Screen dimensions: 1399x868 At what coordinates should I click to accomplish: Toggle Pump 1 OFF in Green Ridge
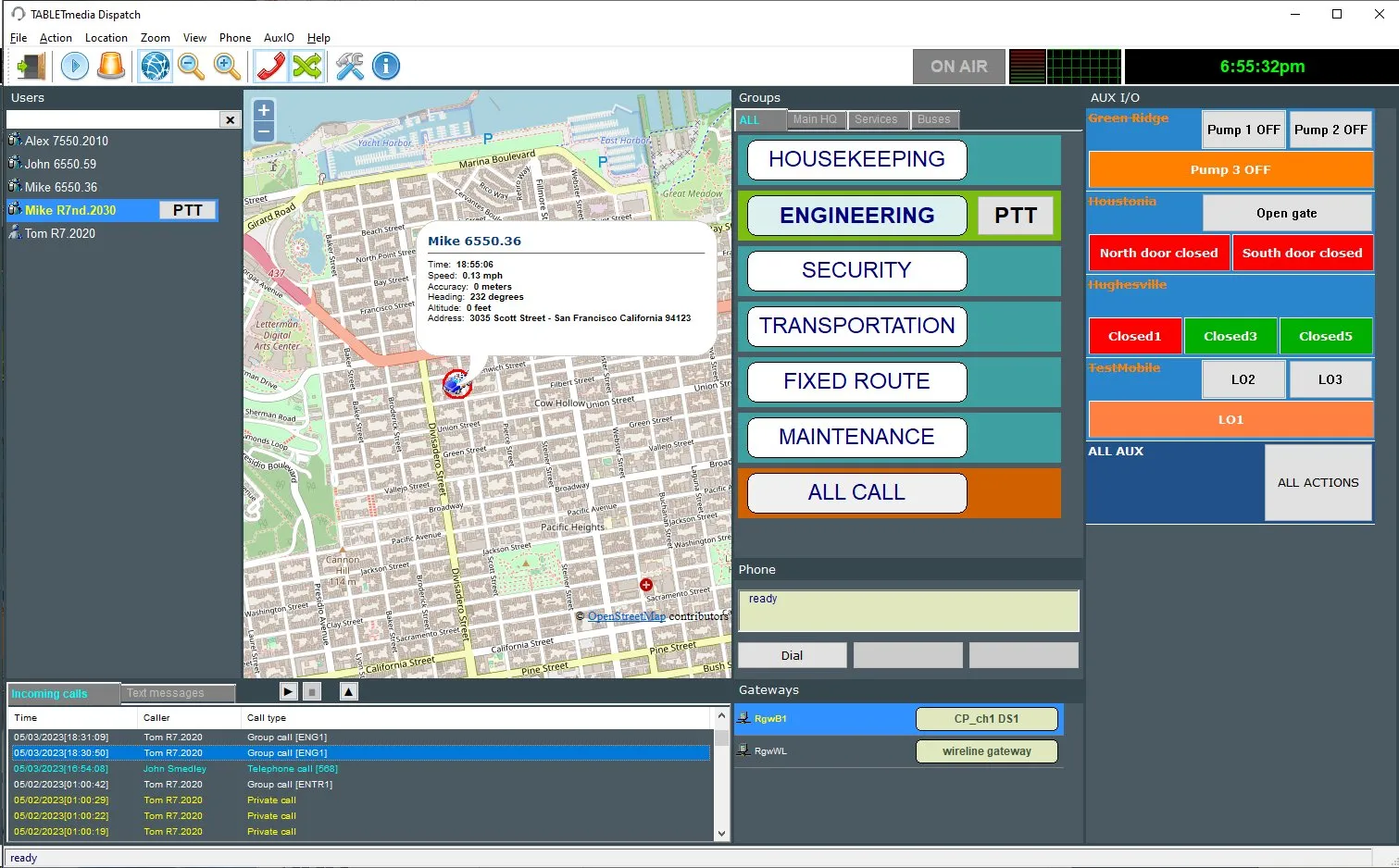1243,130
